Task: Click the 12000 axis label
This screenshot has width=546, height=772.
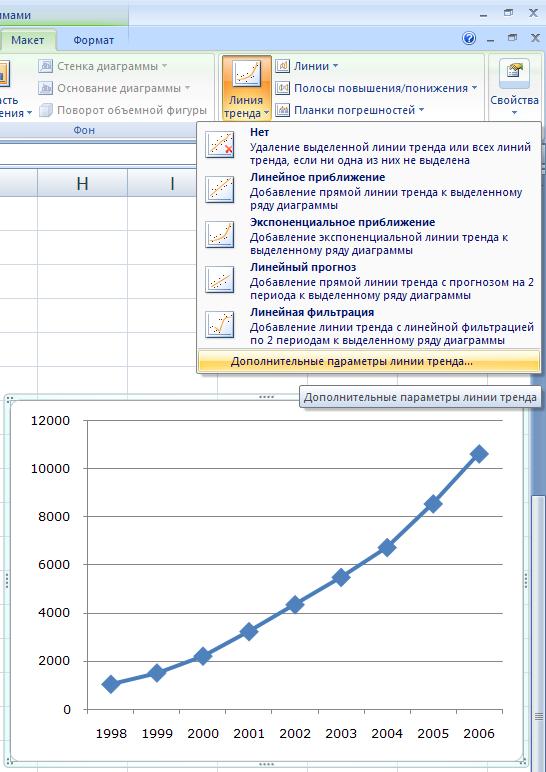Action: [x=50, y=420]
